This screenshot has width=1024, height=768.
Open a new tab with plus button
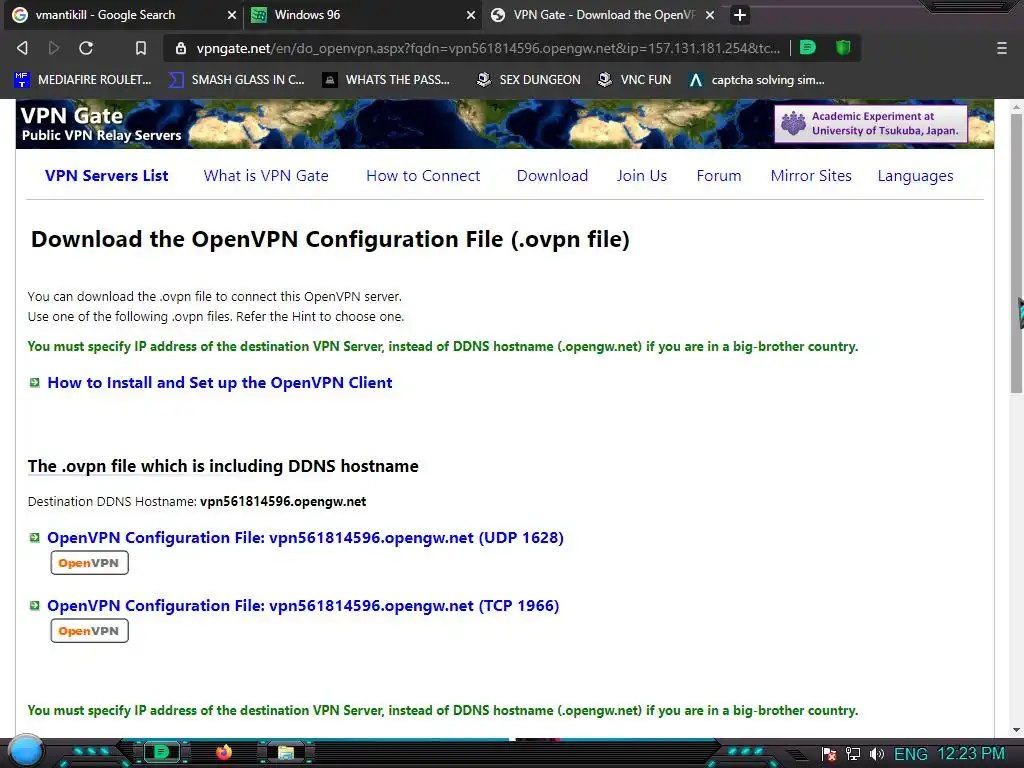click(740, 15)
